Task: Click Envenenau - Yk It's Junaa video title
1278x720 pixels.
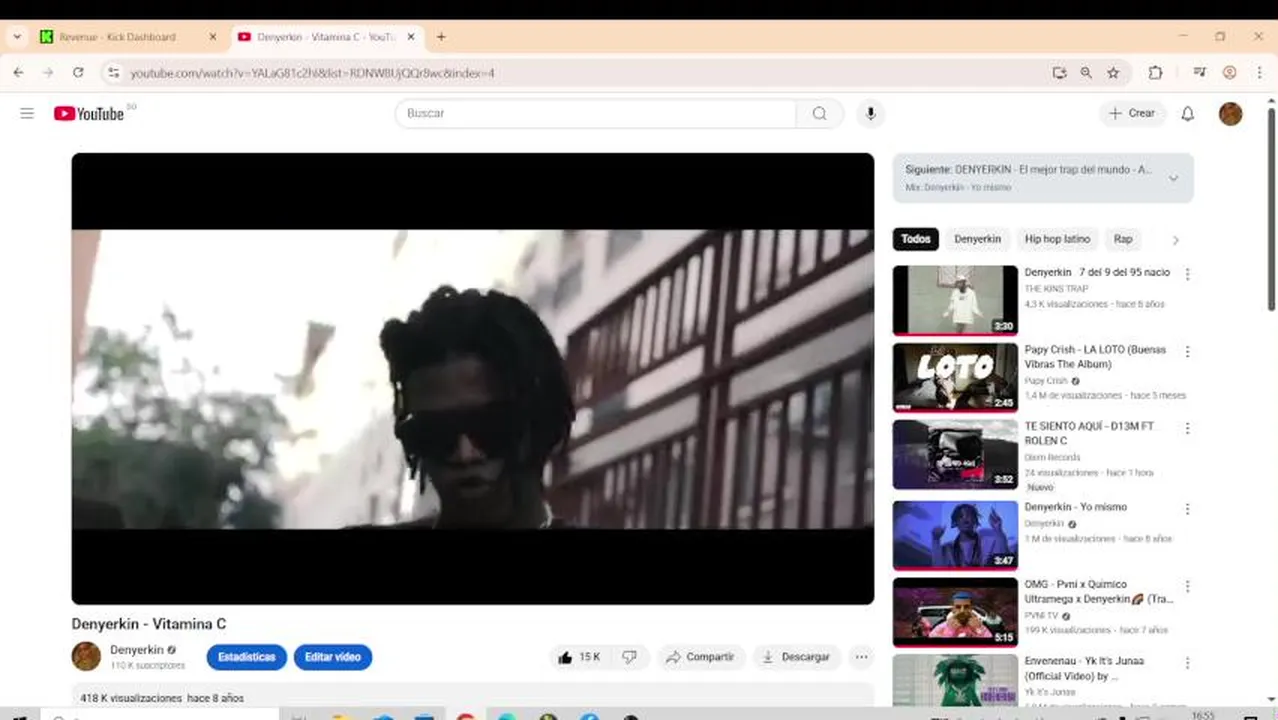Action: (1084, 668)
